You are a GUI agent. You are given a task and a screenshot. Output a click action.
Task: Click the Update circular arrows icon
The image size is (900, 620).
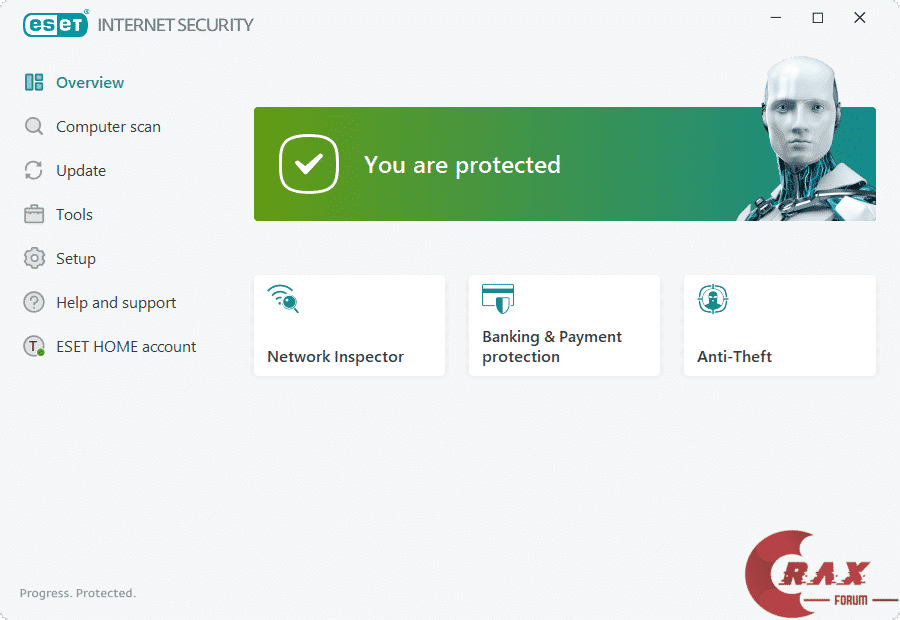click(x=34, y=171)
